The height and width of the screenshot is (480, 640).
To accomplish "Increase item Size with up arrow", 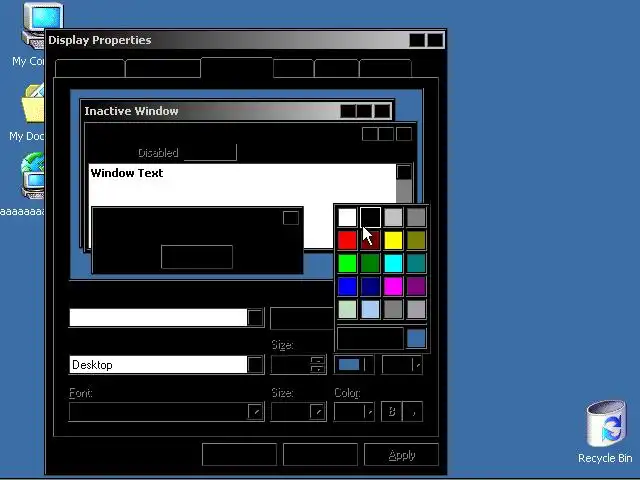I will coord(317,360).
